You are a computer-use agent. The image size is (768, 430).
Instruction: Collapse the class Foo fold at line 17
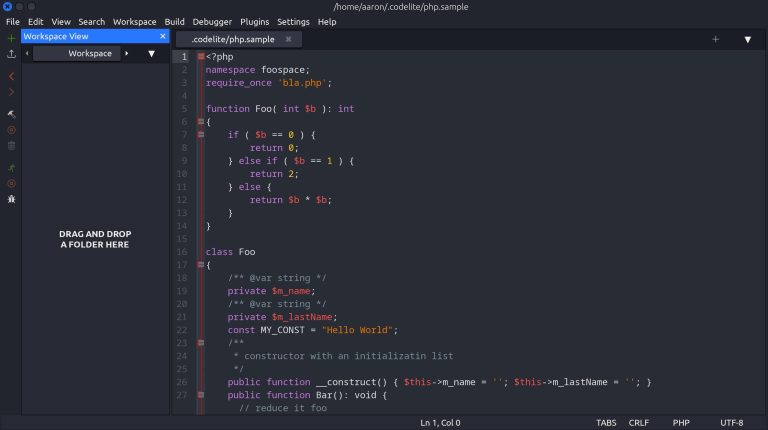(201, 265)
